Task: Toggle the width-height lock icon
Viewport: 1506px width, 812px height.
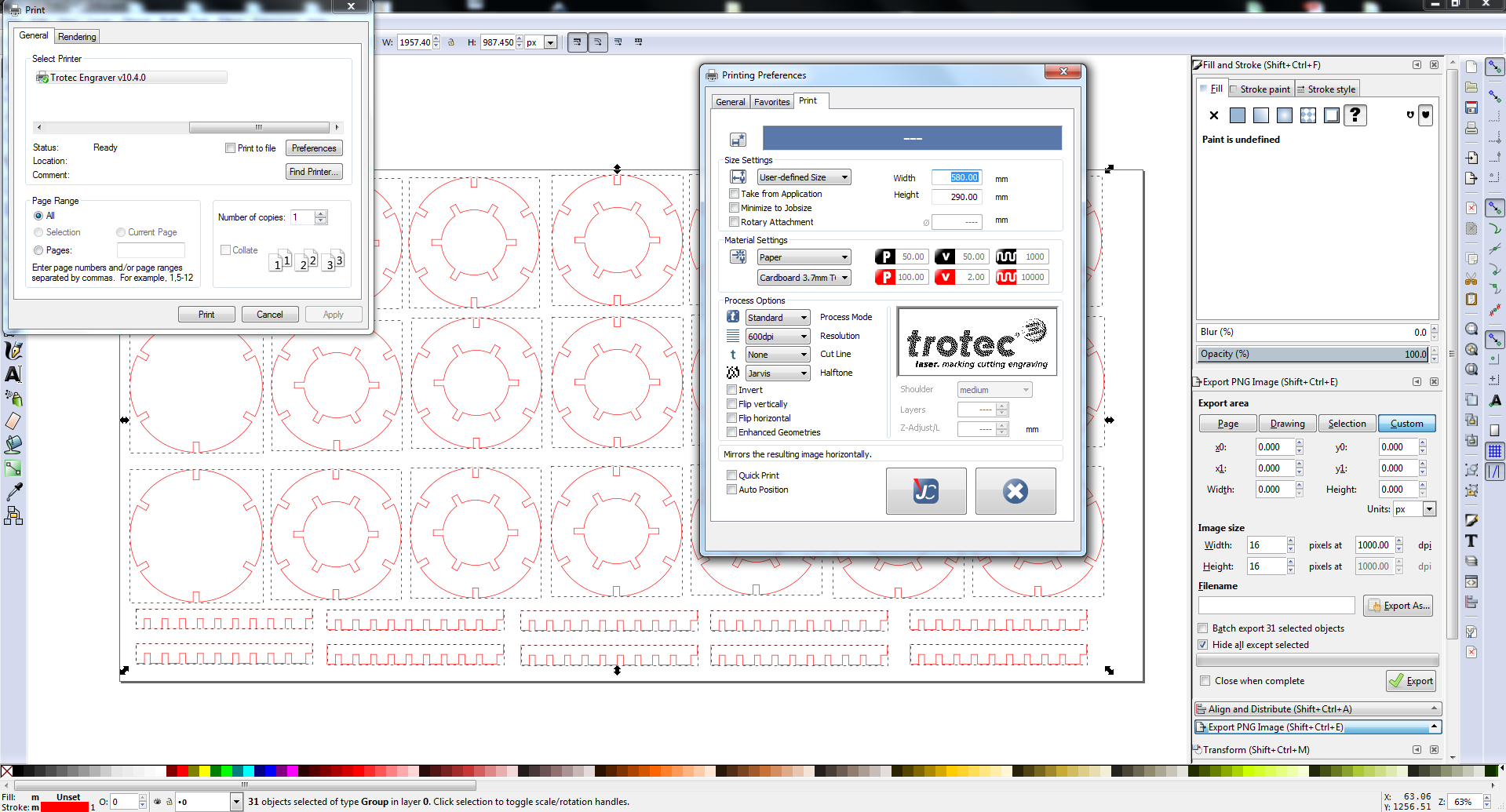Action: 451,42
